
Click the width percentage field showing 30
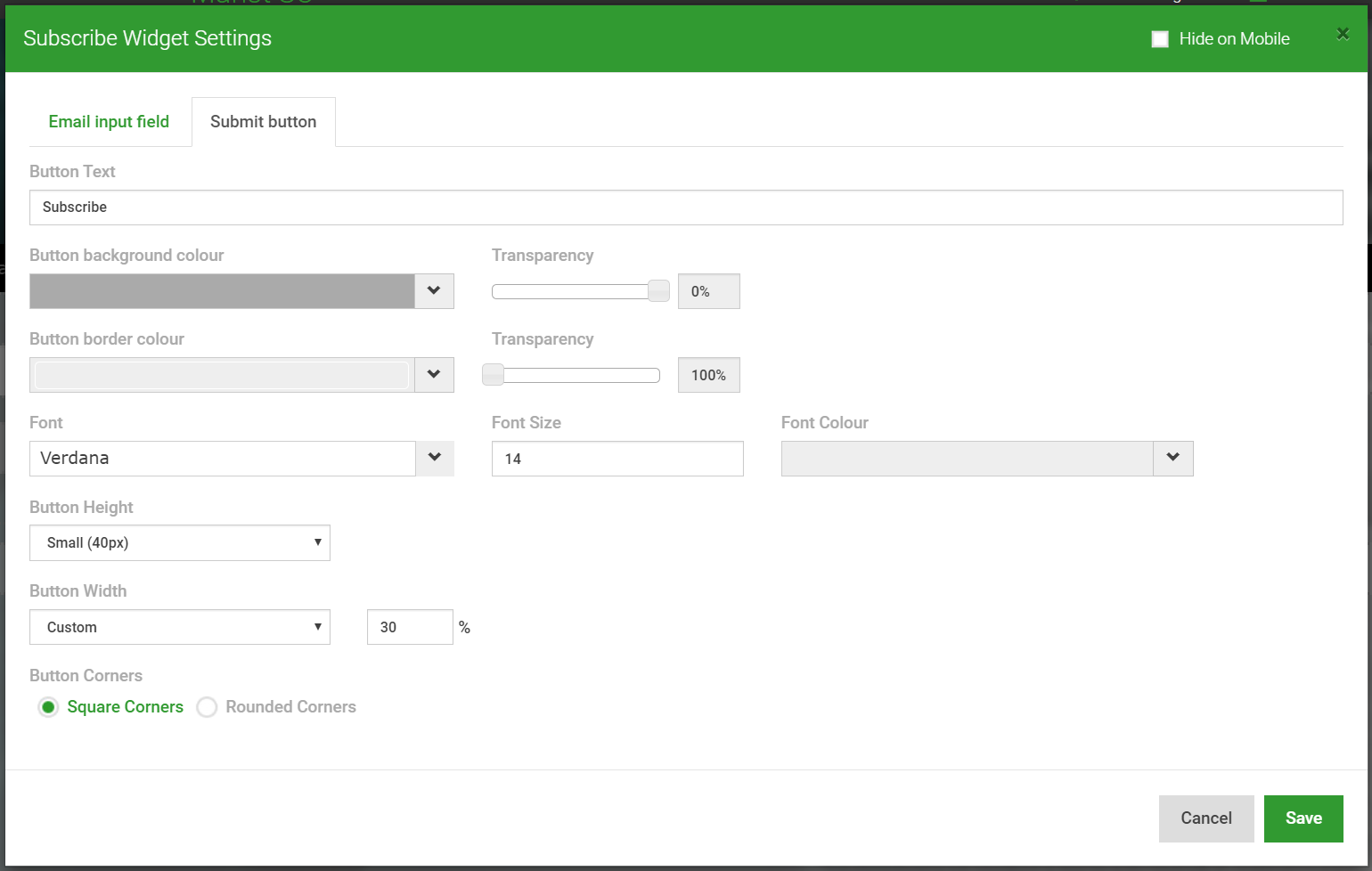tap(410, 627)
